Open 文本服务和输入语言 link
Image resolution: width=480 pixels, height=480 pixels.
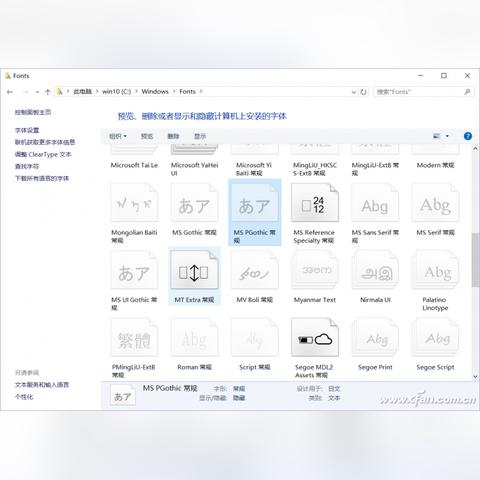(42, 385)
